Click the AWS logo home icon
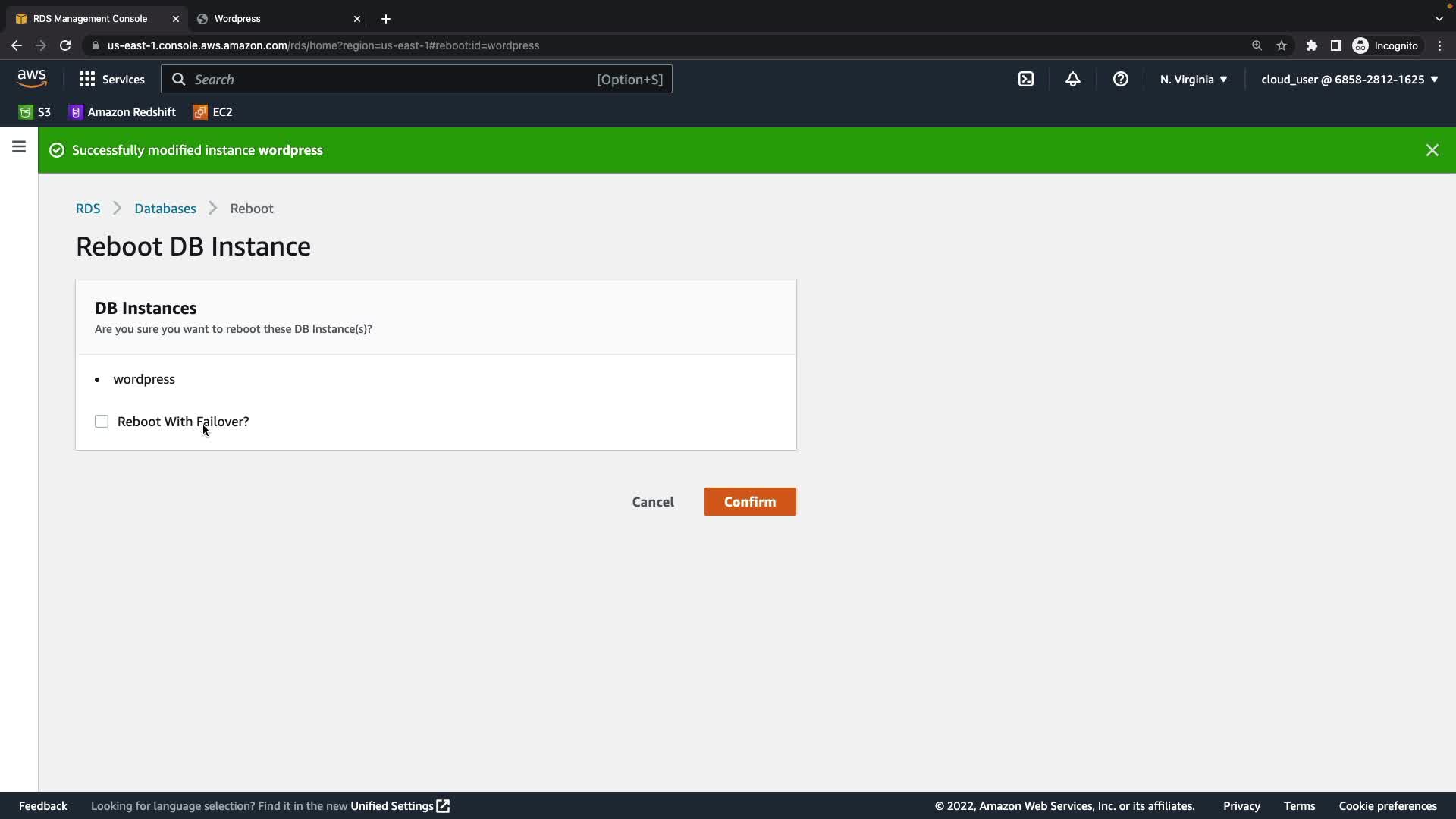 32,78
